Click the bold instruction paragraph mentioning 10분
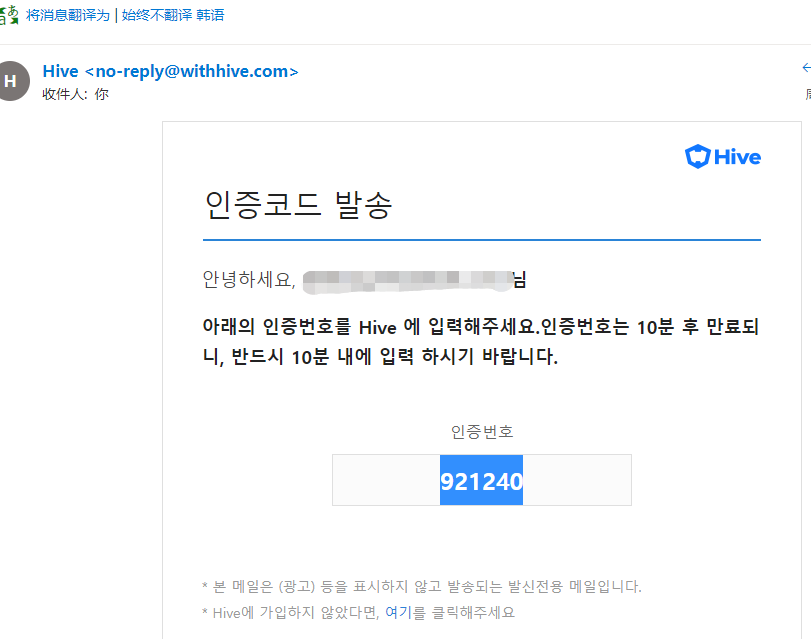Screen dimensions: 811x639 click(x=480, y=341)
